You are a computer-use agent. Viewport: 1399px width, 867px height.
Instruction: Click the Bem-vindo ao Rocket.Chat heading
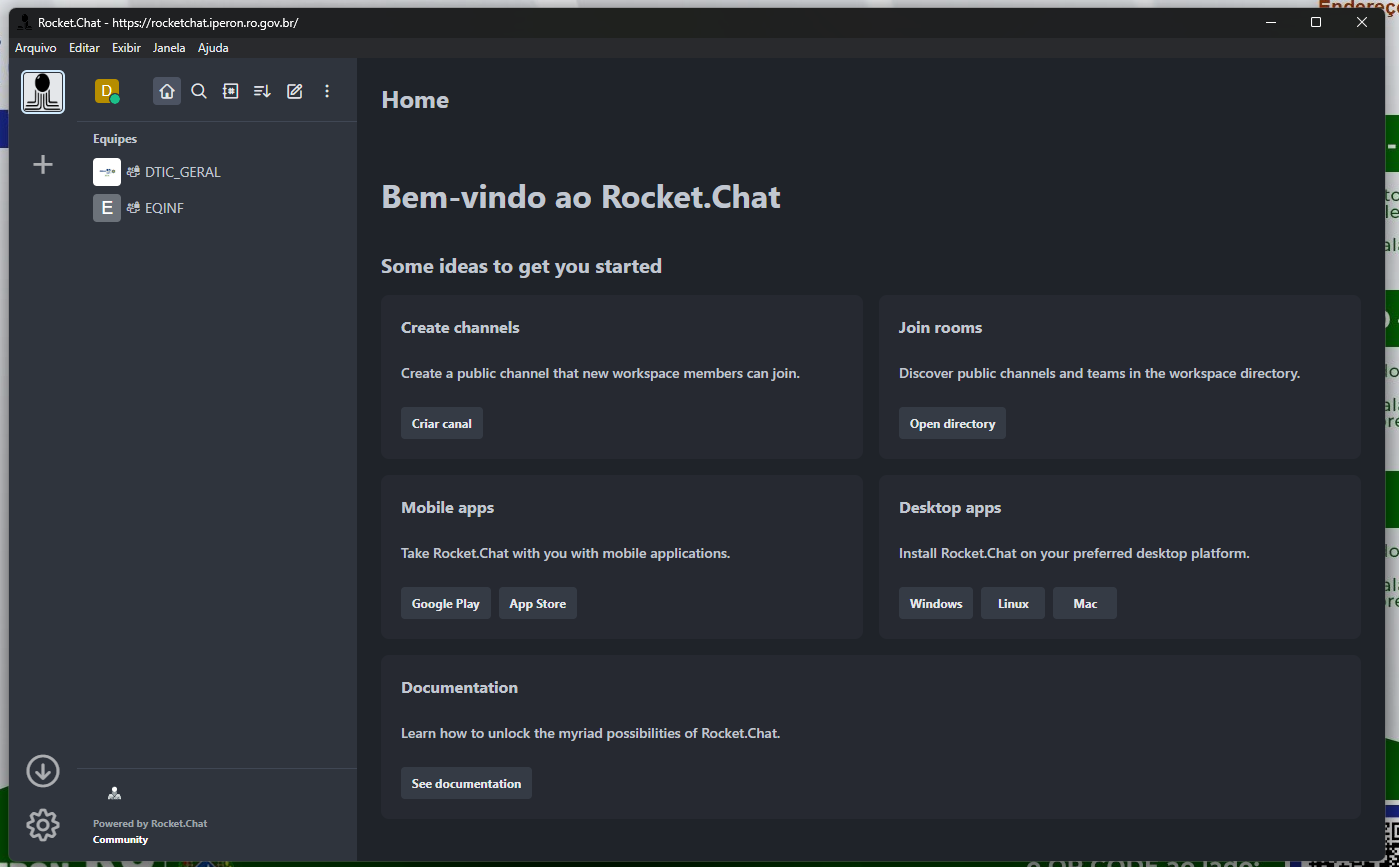click(581, 197)
